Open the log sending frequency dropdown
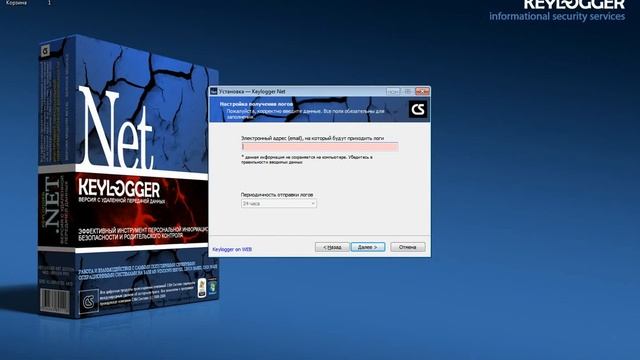This screenshot has height=360, width=640. (279, 203)
